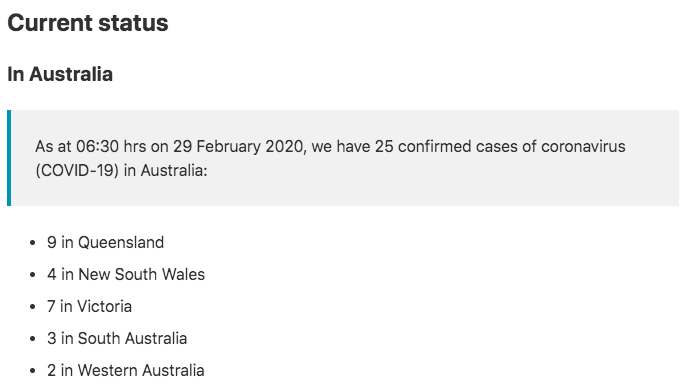Image resolution: width=695 pixels, height=384 pixels.
Task: Click the "In Australia" subheading
Action: [60, 74]
